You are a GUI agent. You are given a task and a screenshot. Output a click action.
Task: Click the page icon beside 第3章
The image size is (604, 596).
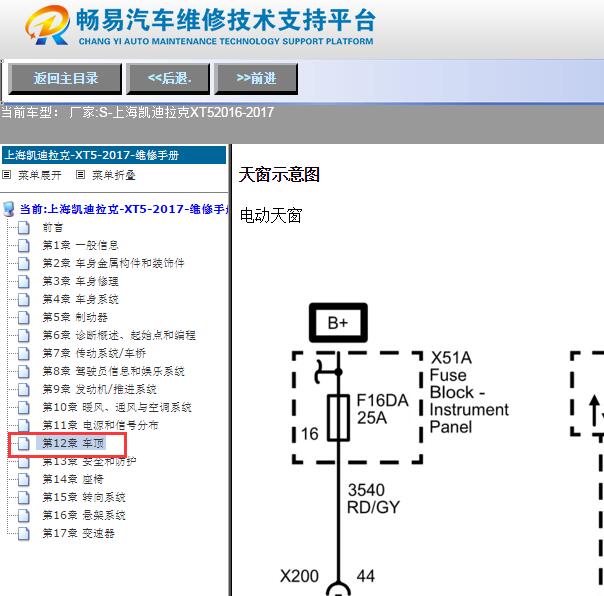[23, 281]
